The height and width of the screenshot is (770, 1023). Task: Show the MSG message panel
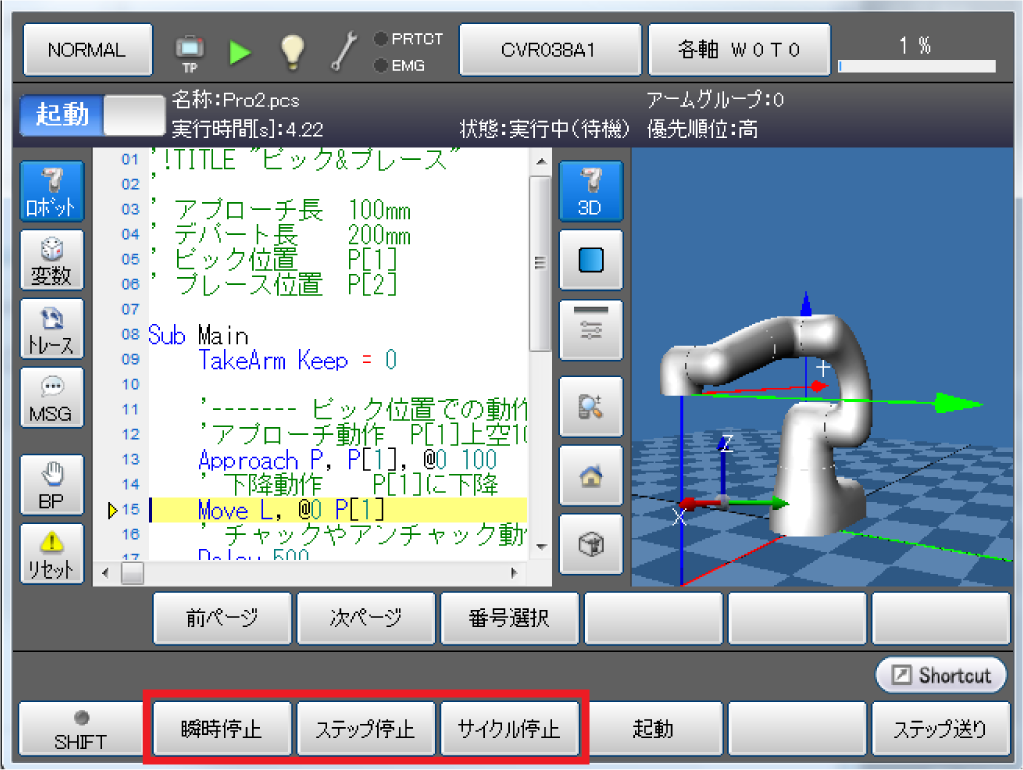click(x=51, y=398)
